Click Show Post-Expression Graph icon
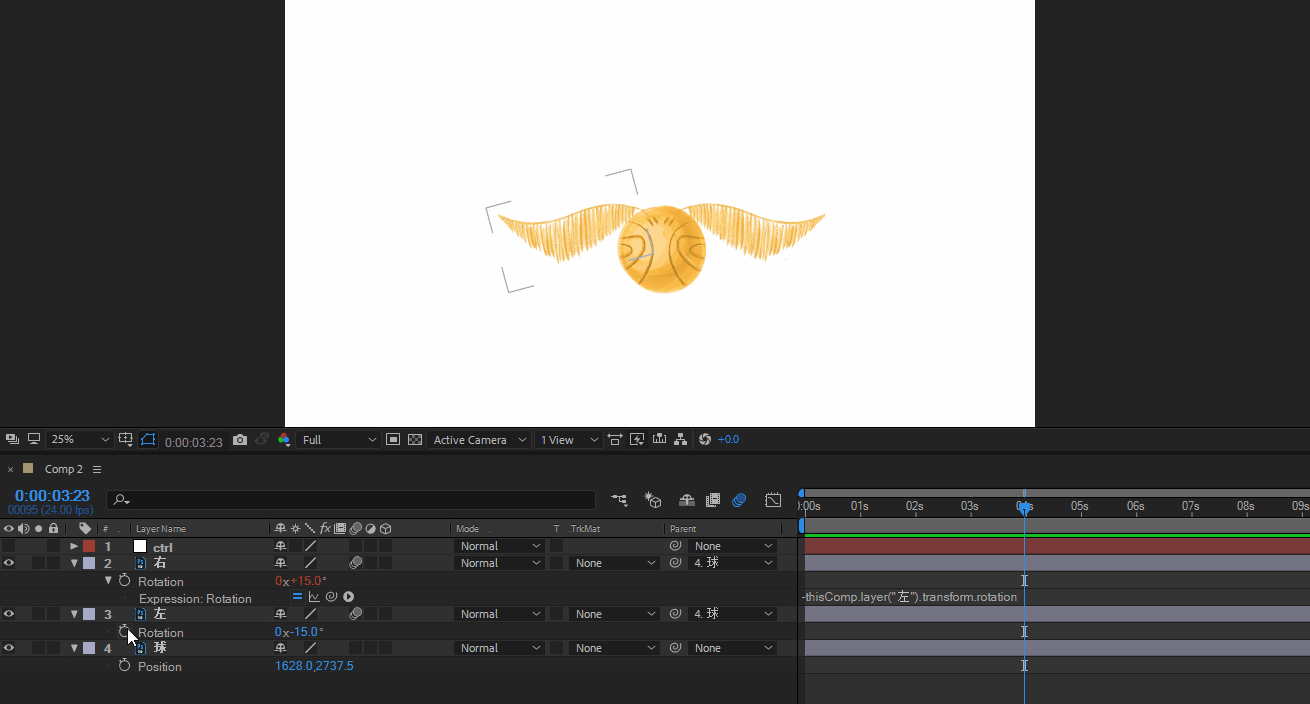The width and height of the screenshot is (1310, 704). tap(314, 597)
